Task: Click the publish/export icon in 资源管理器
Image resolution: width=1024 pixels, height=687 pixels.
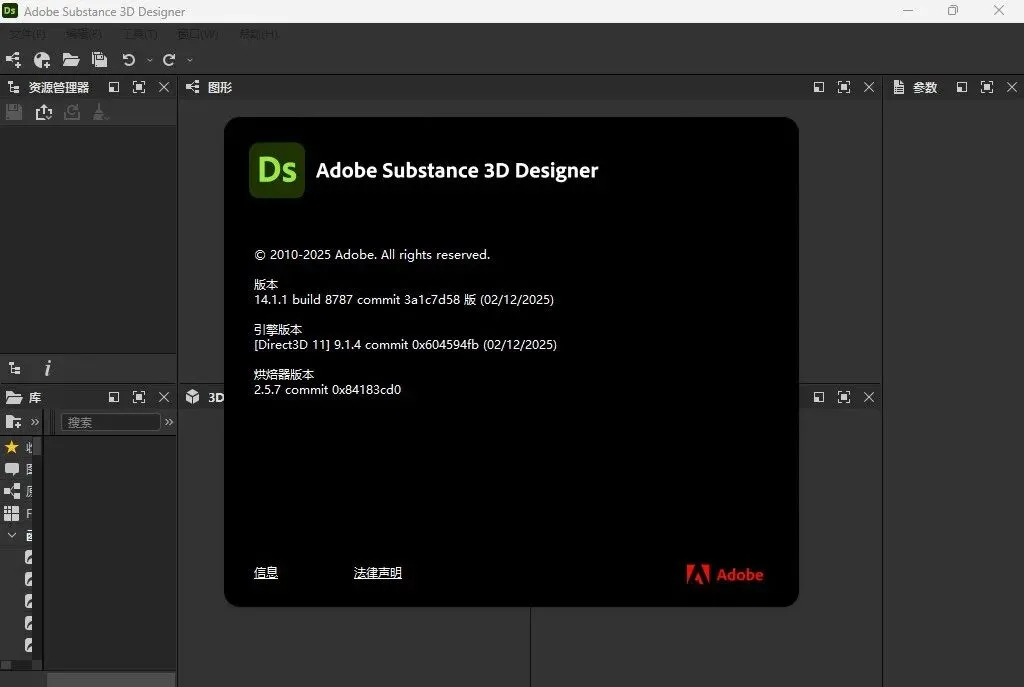Action: [x=44, y=112]
